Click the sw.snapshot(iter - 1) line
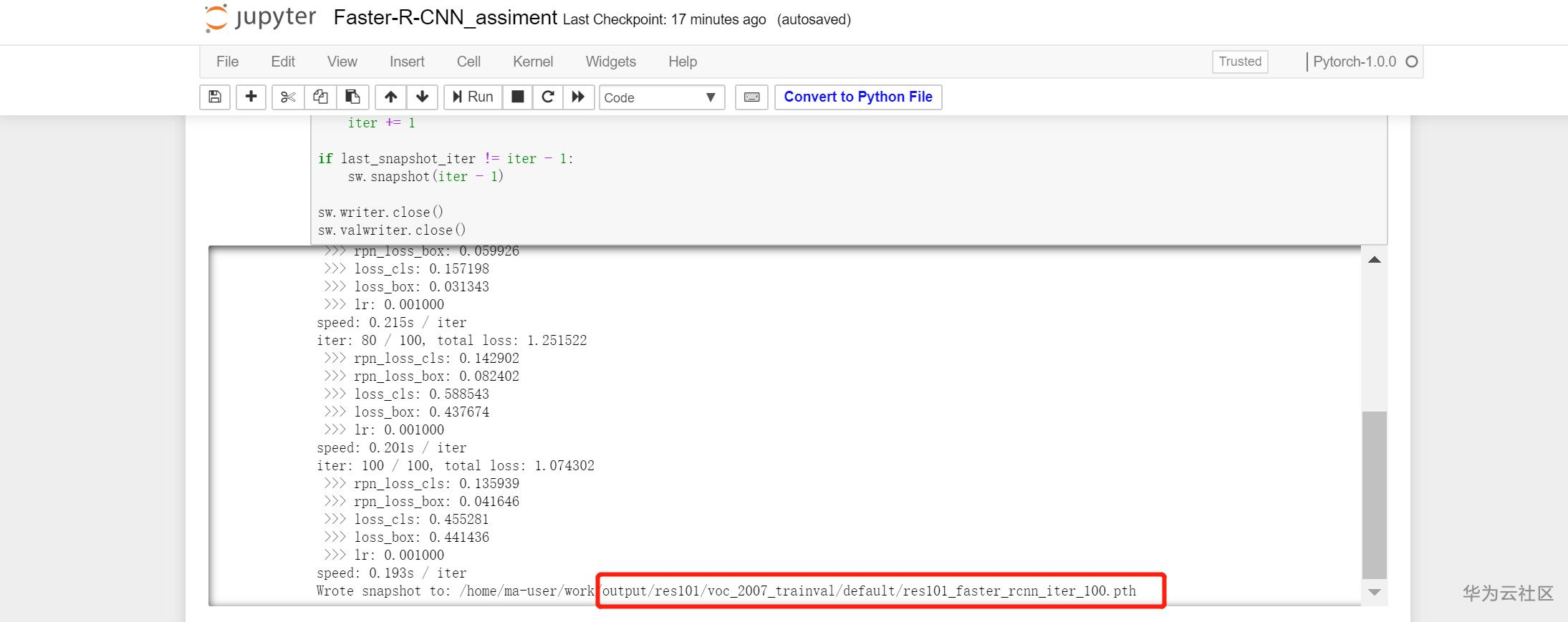 [x=425, y=177]
